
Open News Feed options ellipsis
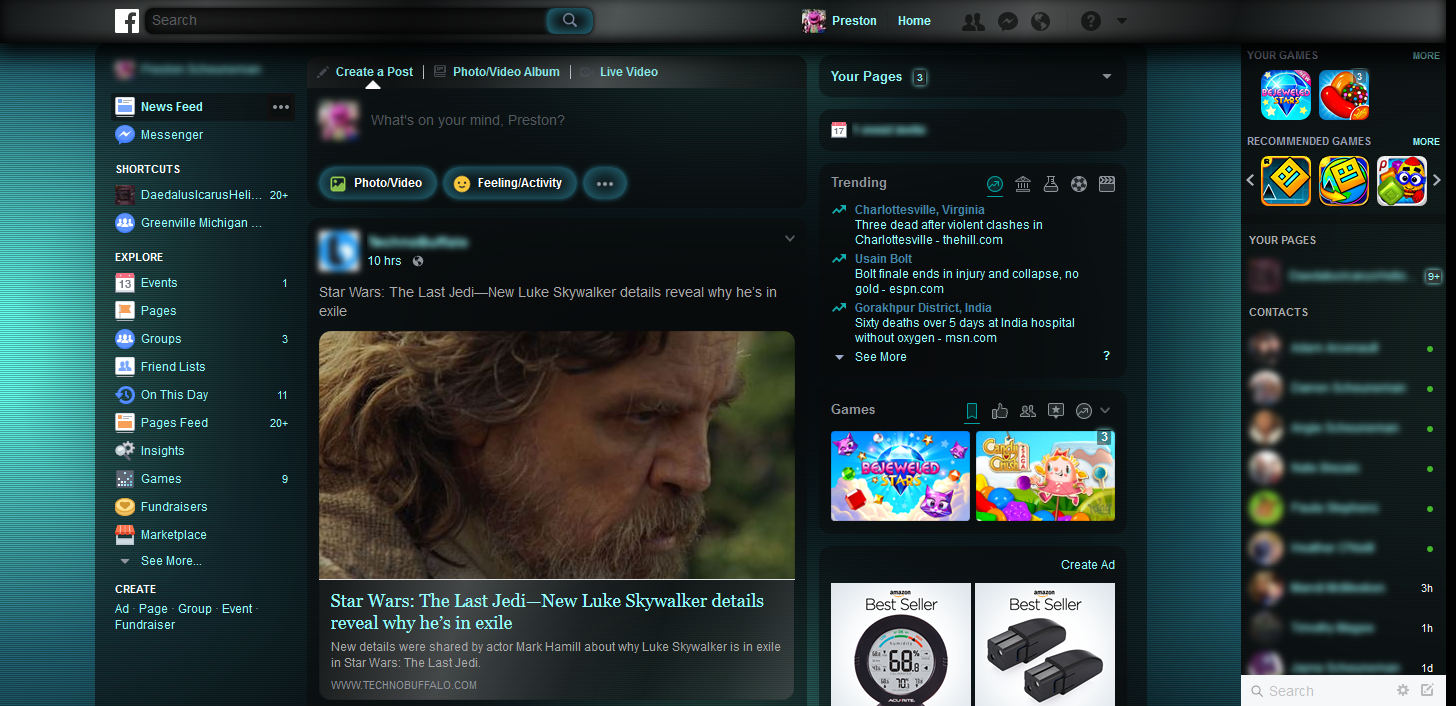coord(281,107)
